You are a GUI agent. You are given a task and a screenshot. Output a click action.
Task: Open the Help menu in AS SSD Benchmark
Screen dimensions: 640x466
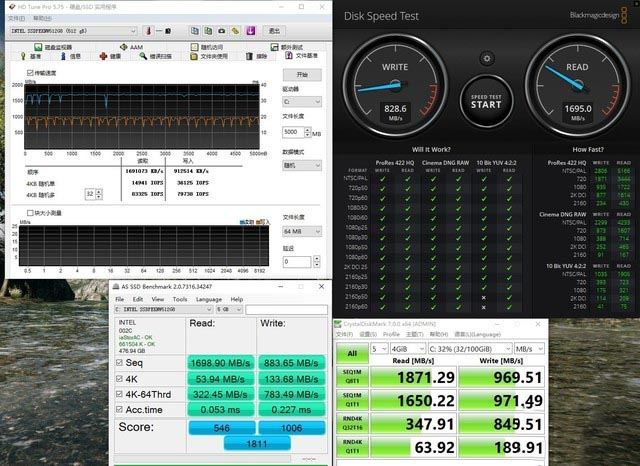[x=237, y=299]
